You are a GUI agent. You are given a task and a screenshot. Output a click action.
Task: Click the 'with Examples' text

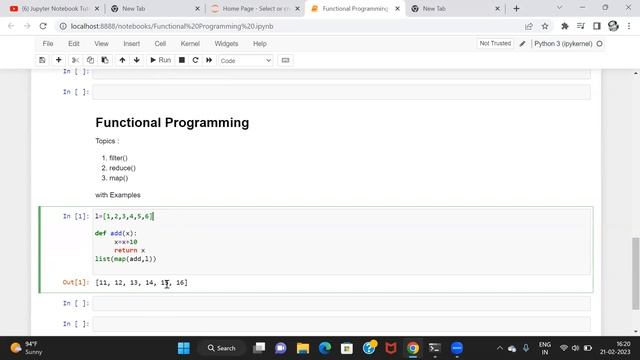[x=118, y=195]
